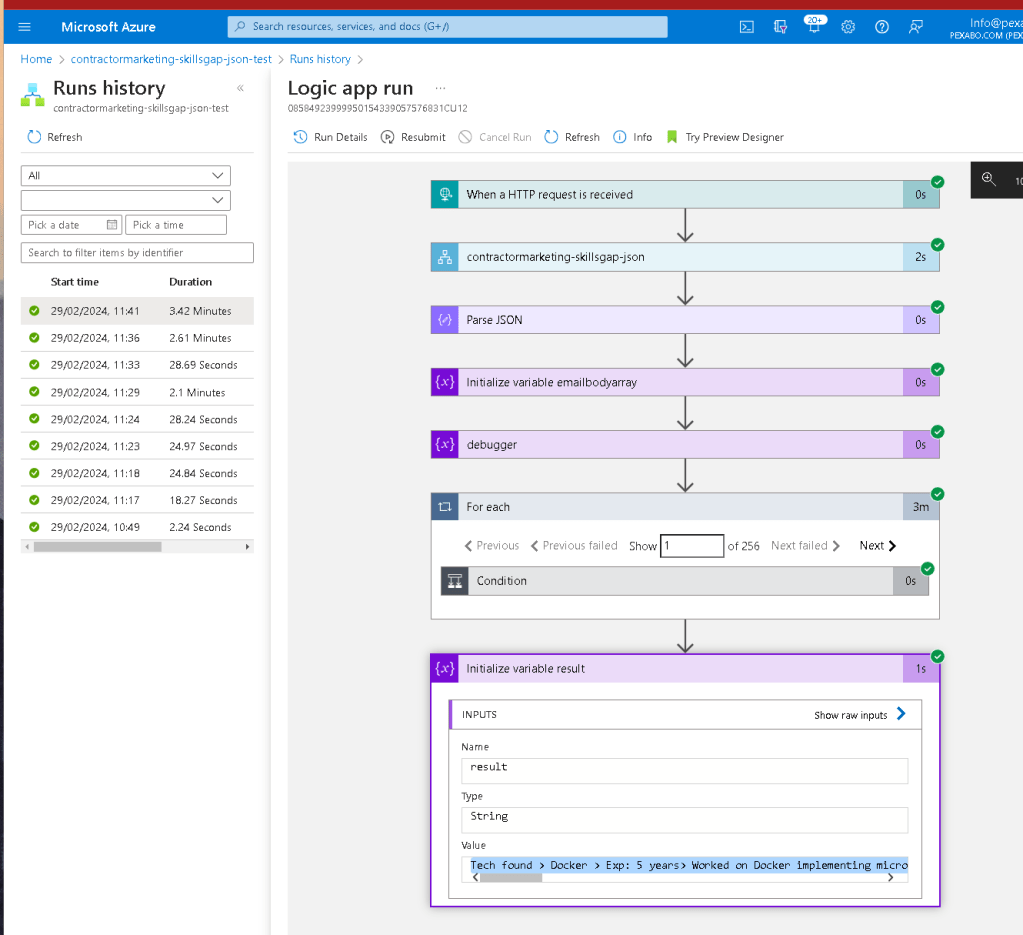The image size is (1023, 935).
Task: Click the result Name value field
Action: click(684, 771)
